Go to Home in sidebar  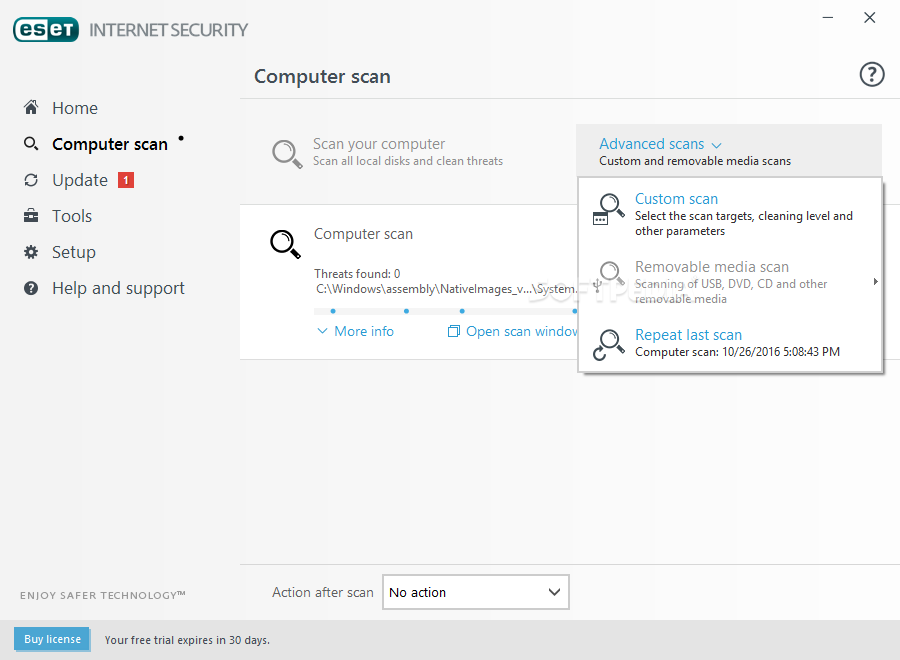coord(75,108)
